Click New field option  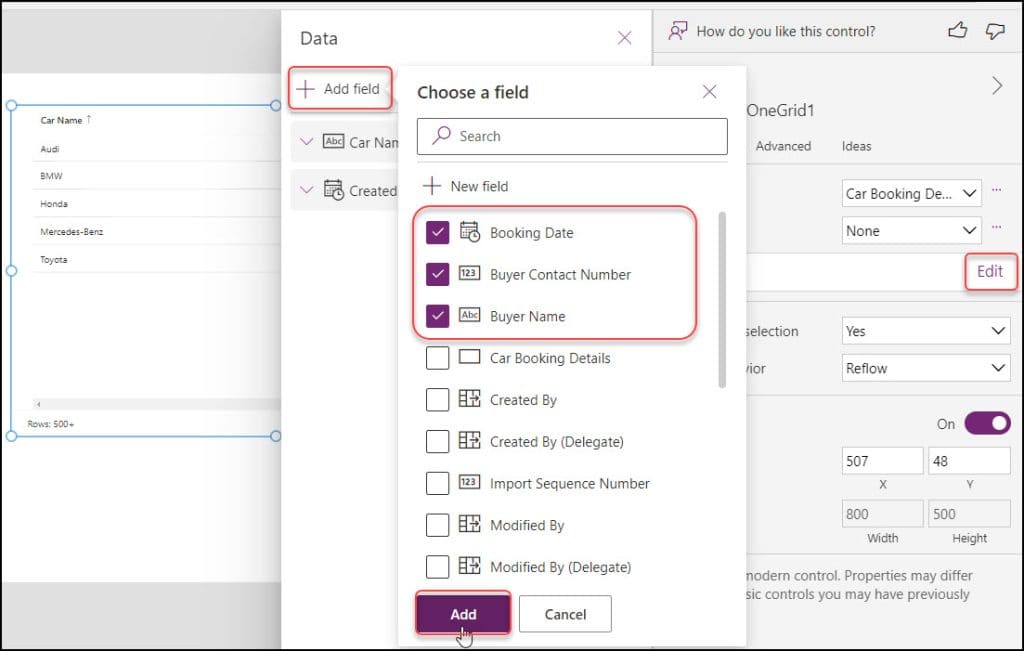(465, 186)
